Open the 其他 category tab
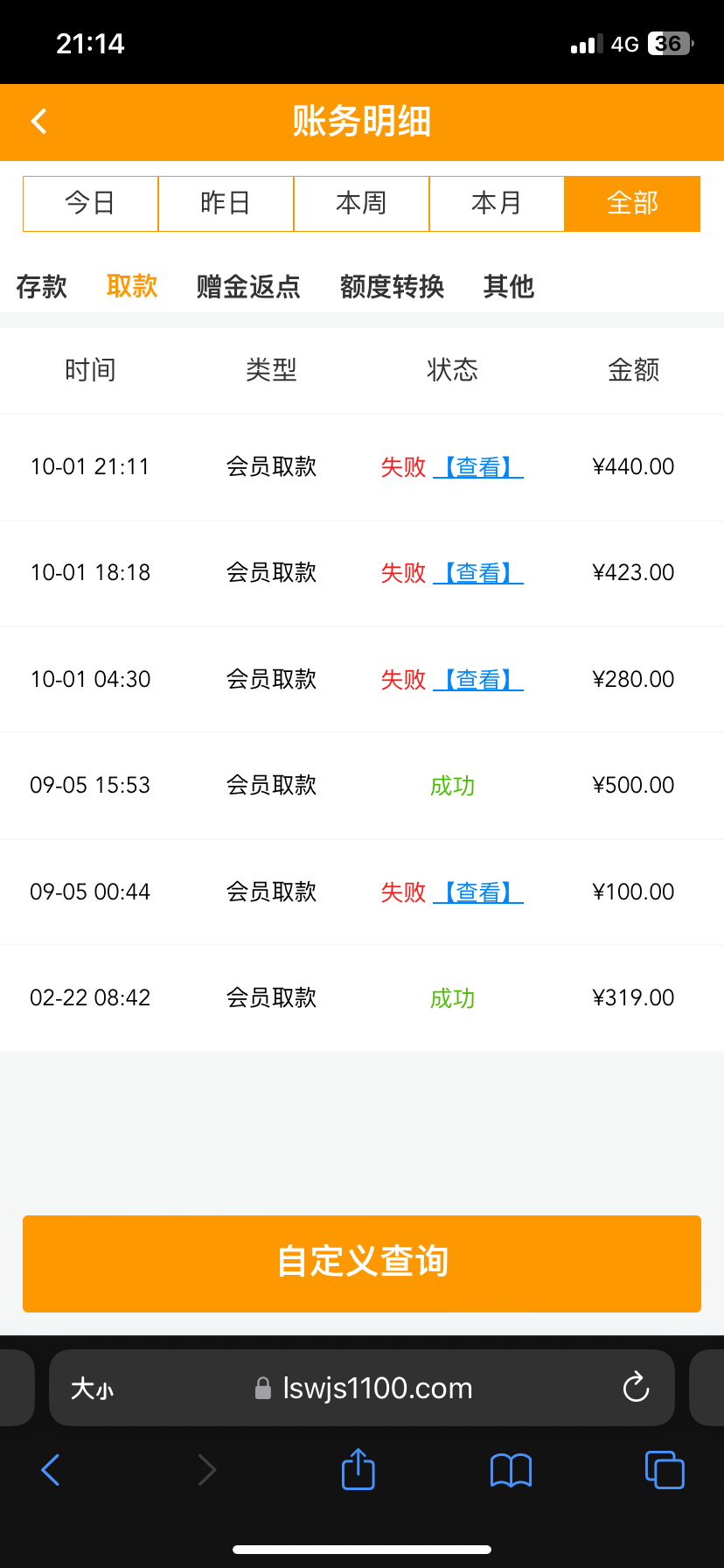Viewport: 724px width, 1568px height. [x=508, y=286]
